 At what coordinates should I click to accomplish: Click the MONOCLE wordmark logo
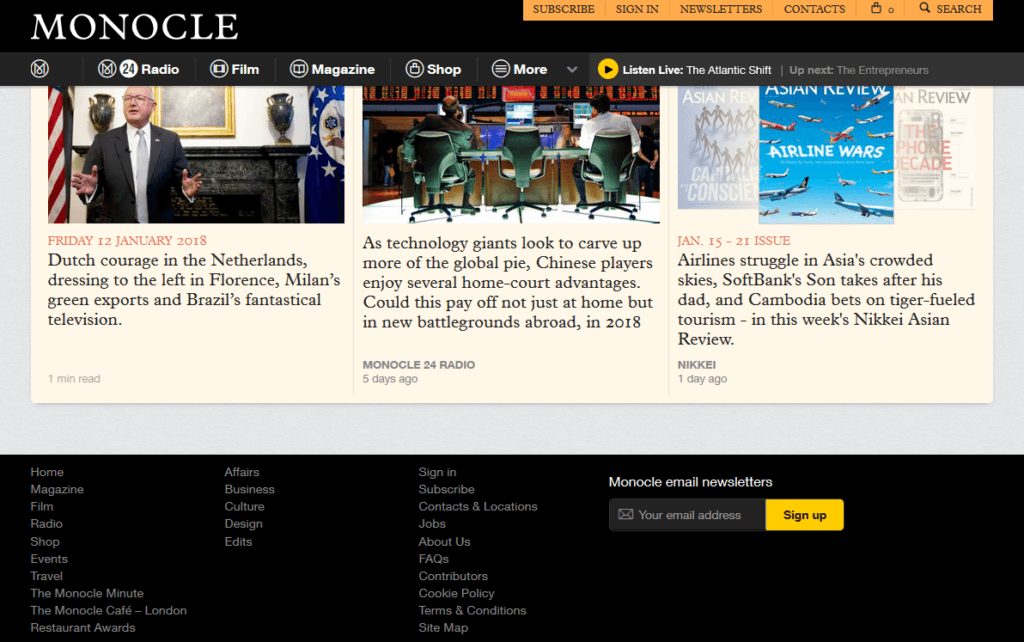pos(134,26)
